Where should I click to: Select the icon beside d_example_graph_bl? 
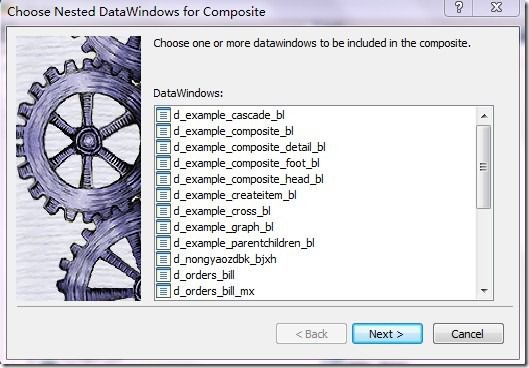(163, 227)
